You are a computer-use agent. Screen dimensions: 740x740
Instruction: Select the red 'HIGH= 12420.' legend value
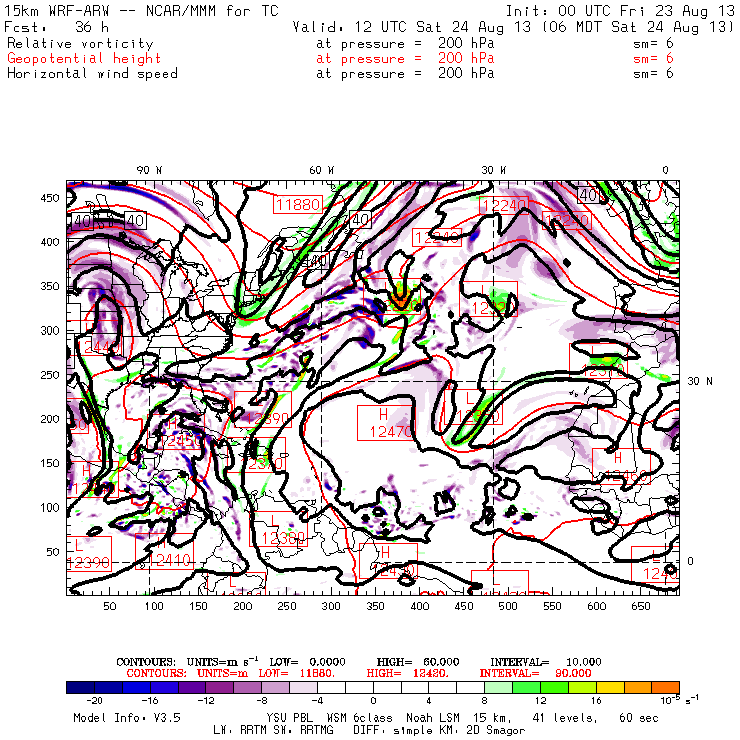tap(407, 673)
